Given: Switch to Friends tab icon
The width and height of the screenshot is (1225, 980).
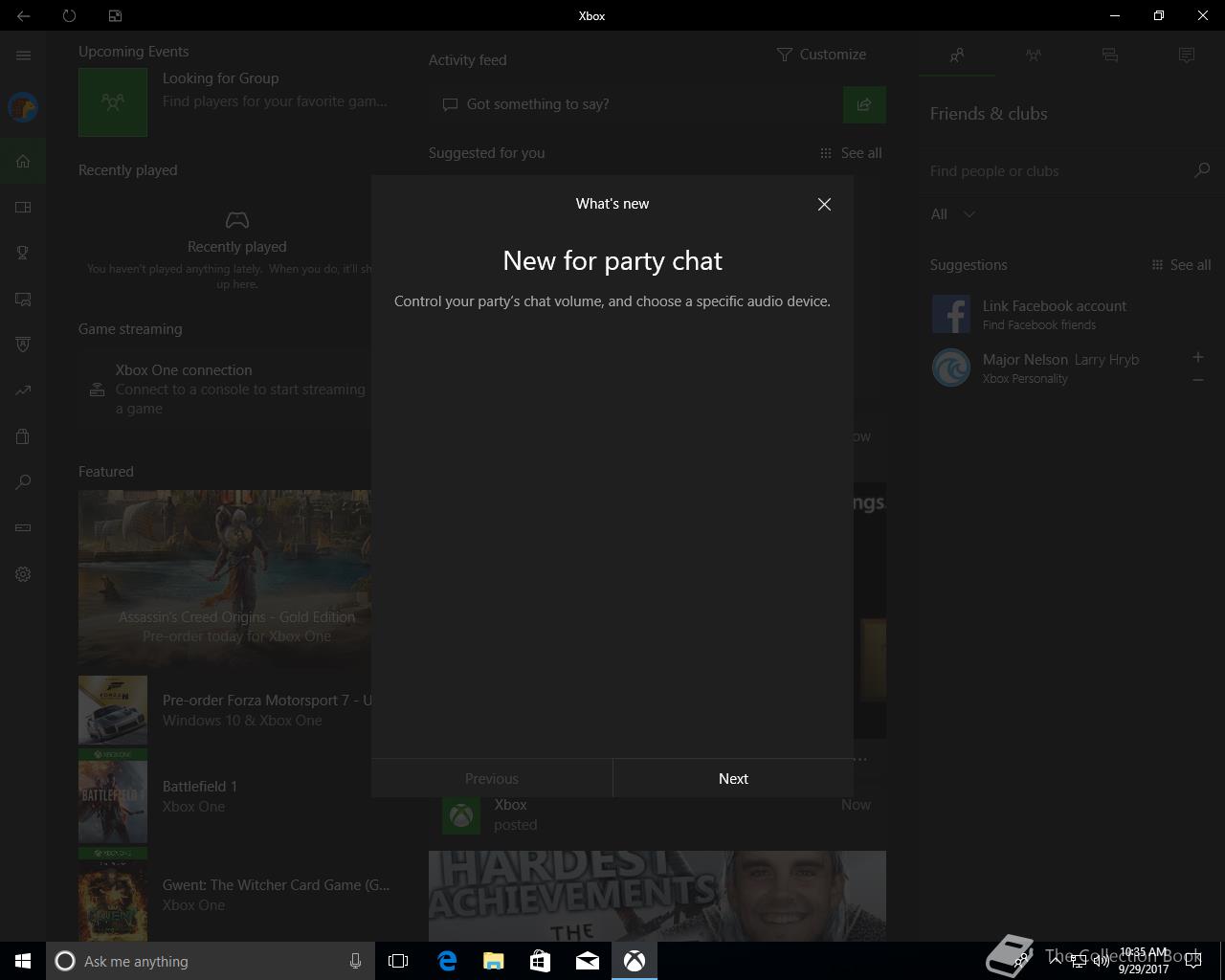Looking at the screenshot, I should [957, 56].
